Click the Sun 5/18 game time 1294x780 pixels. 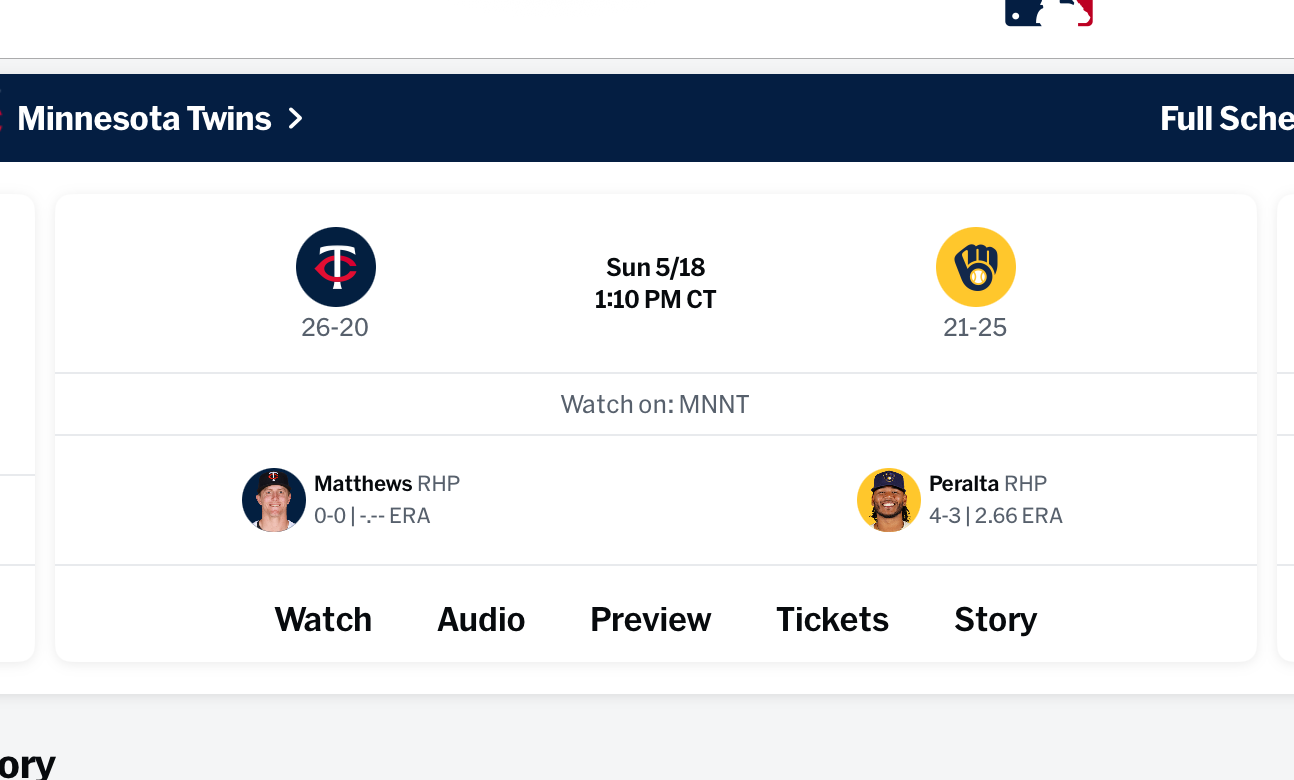click(x=655, y=283)
